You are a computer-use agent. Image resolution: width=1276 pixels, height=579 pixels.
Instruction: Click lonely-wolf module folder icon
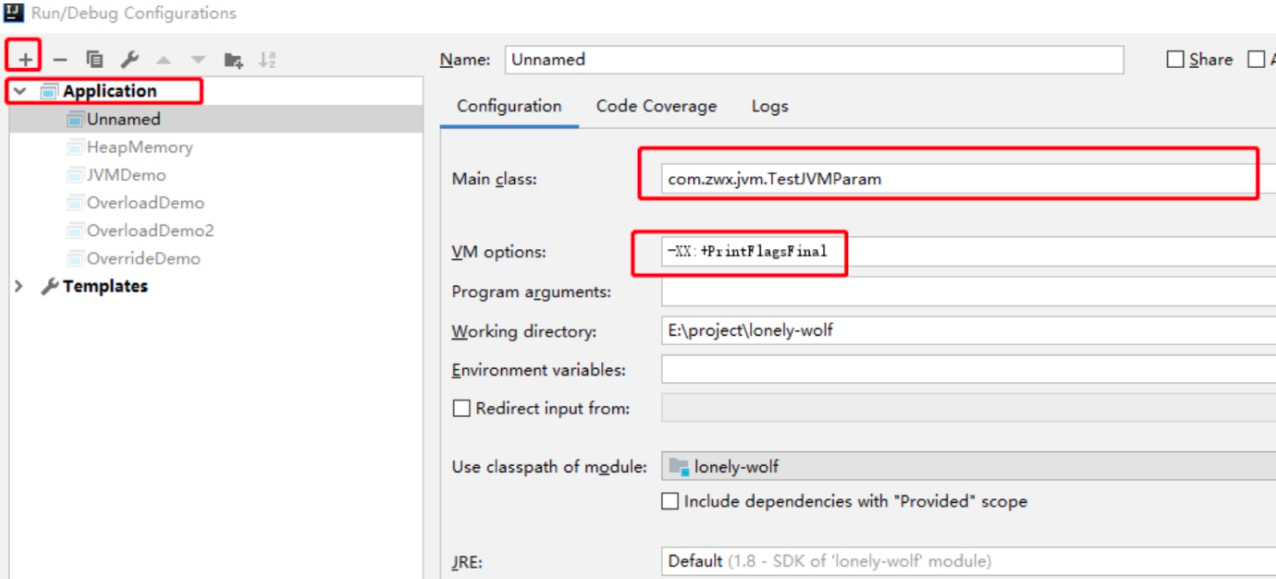pyautogui.click(x=680, y=466)
